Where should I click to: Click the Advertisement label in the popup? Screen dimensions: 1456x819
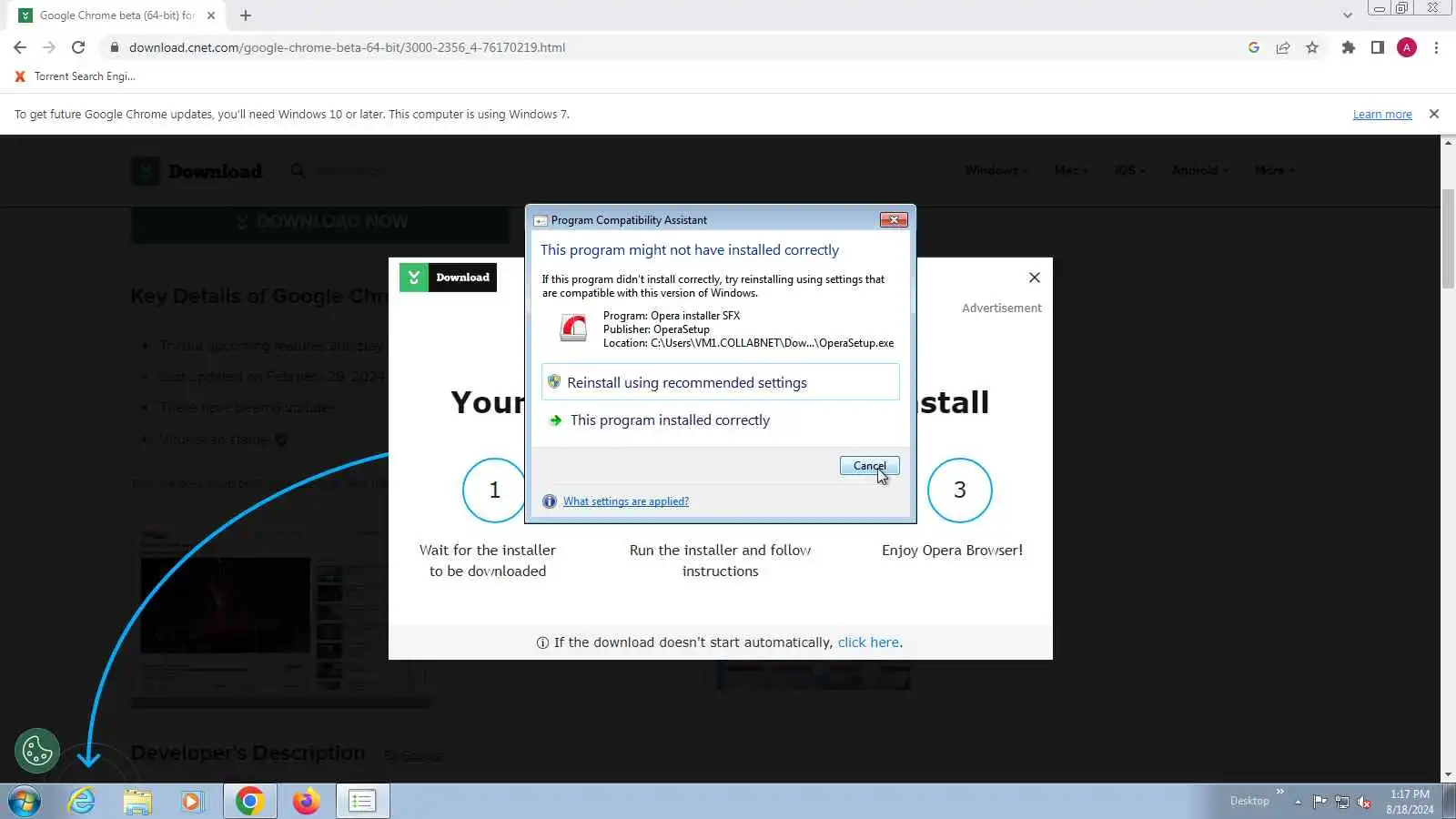pyautogui.click(x=1002, y=308)
